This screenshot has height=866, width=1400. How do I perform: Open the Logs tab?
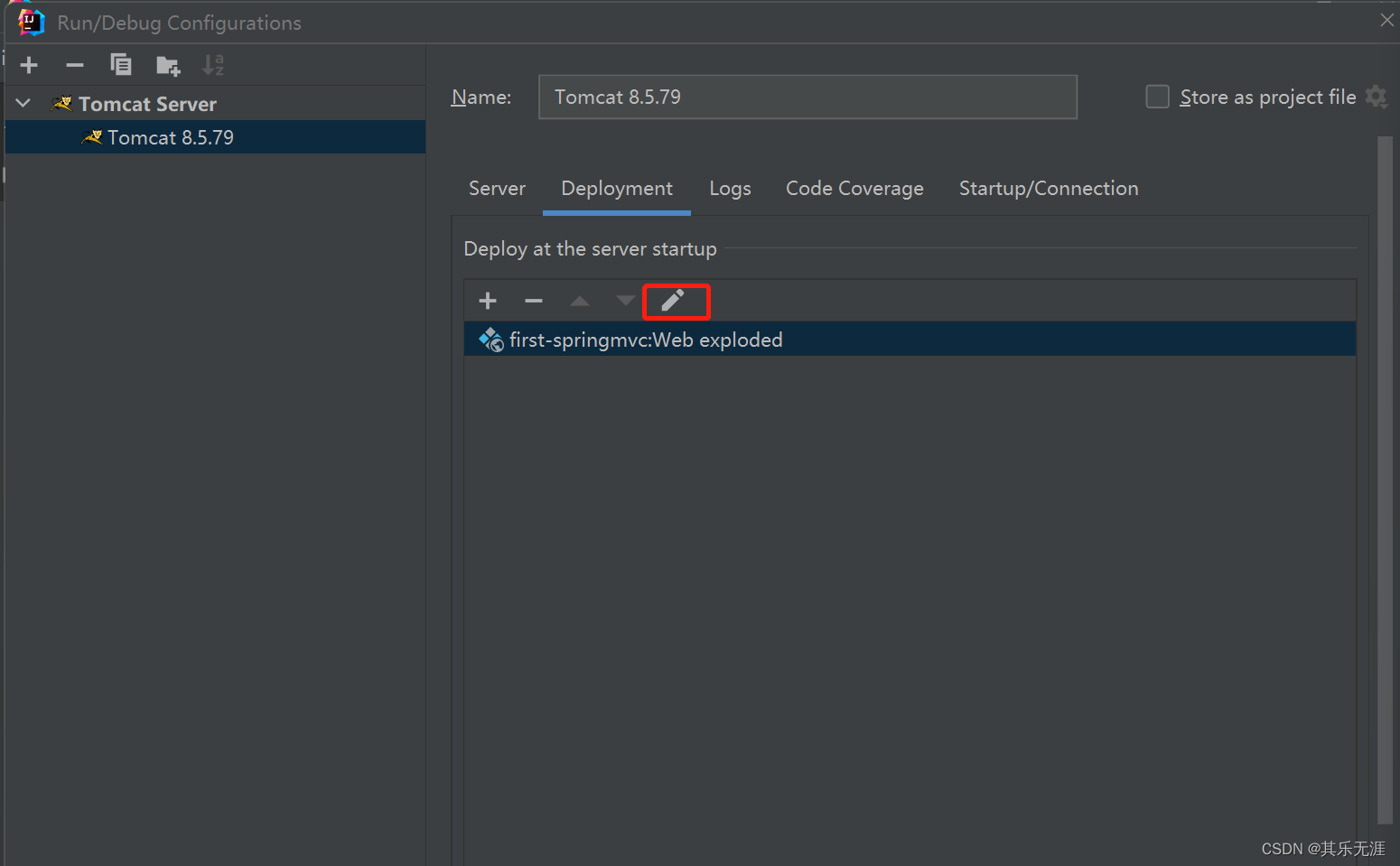730,188
